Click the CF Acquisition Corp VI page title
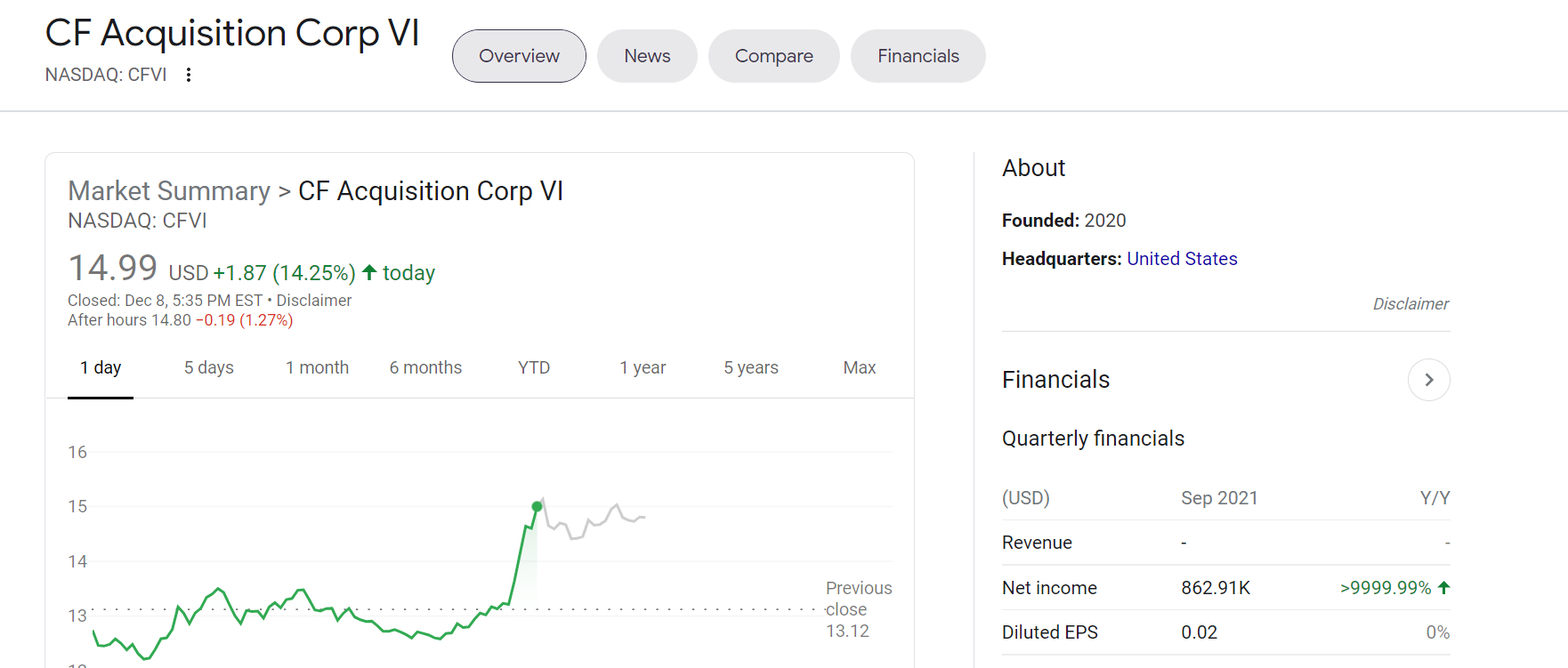The image size is (1568, 668). coord(232,33)
